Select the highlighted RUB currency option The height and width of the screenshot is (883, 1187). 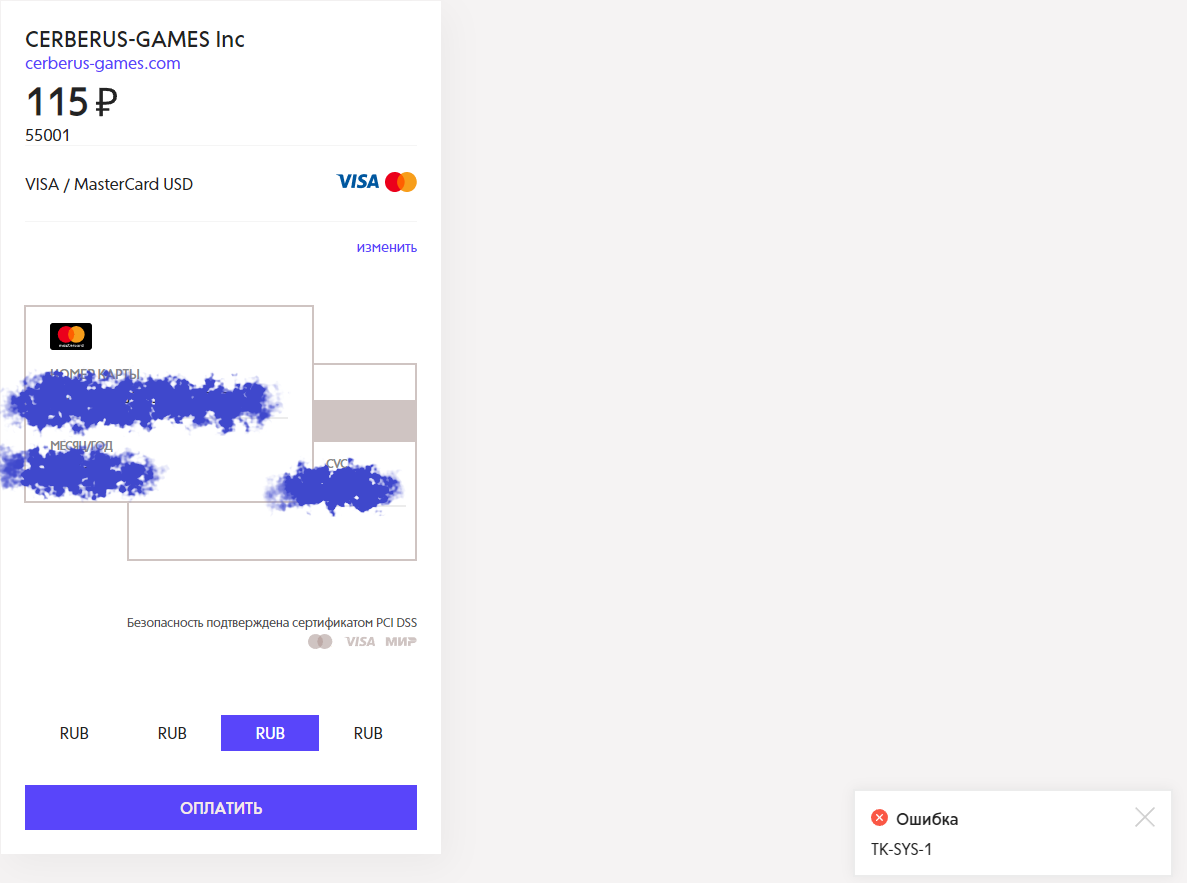point(270,733)
